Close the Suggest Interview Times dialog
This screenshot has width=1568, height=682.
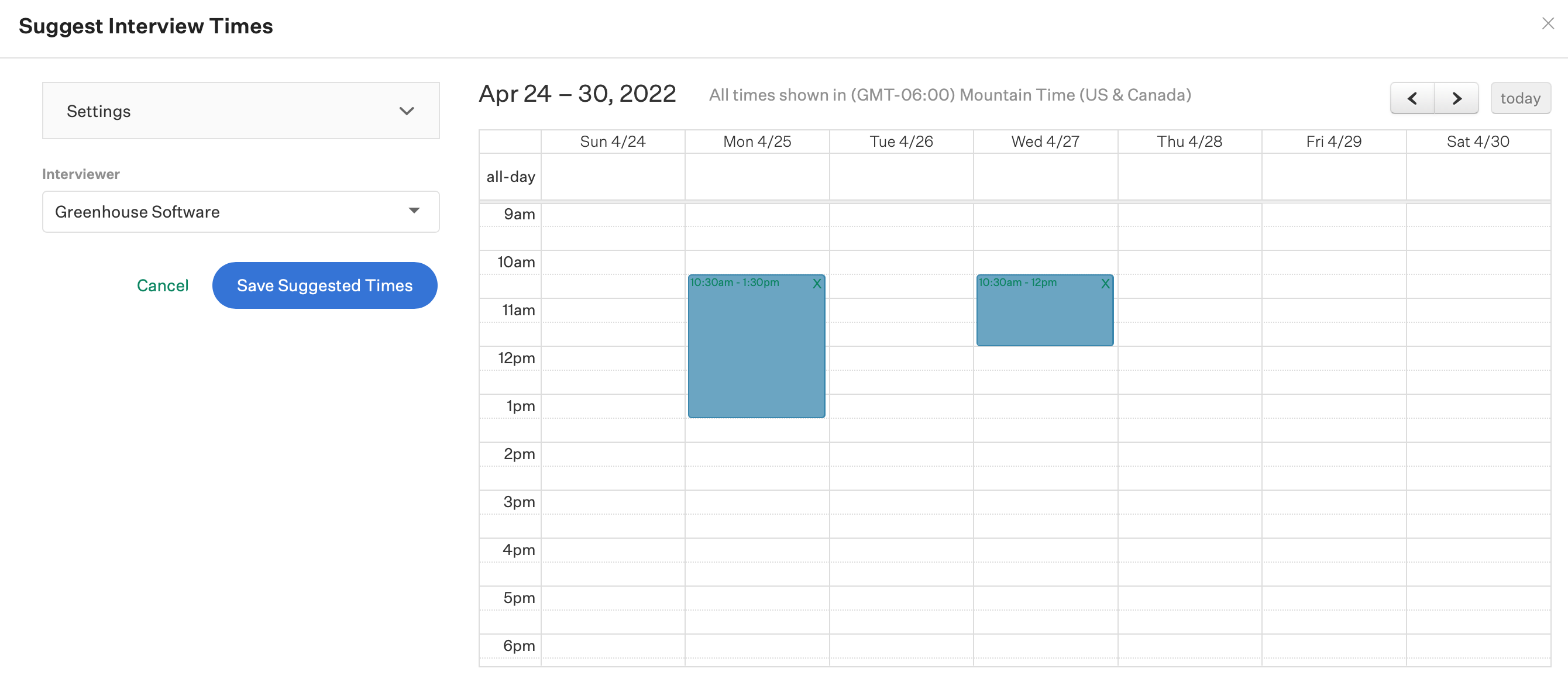1548,23
